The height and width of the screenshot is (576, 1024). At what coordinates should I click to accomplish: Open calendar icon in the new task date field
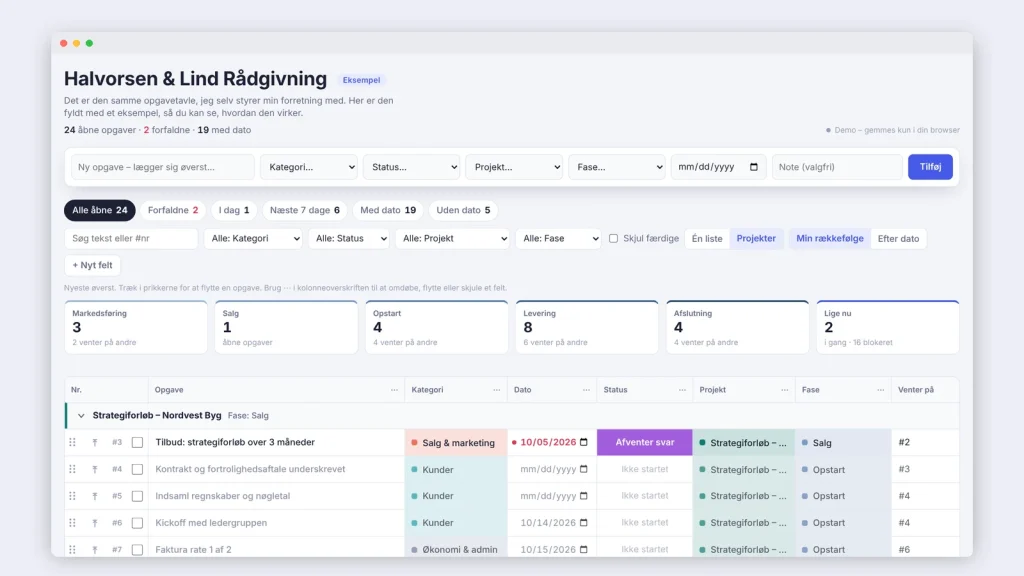tap(754, 167)
